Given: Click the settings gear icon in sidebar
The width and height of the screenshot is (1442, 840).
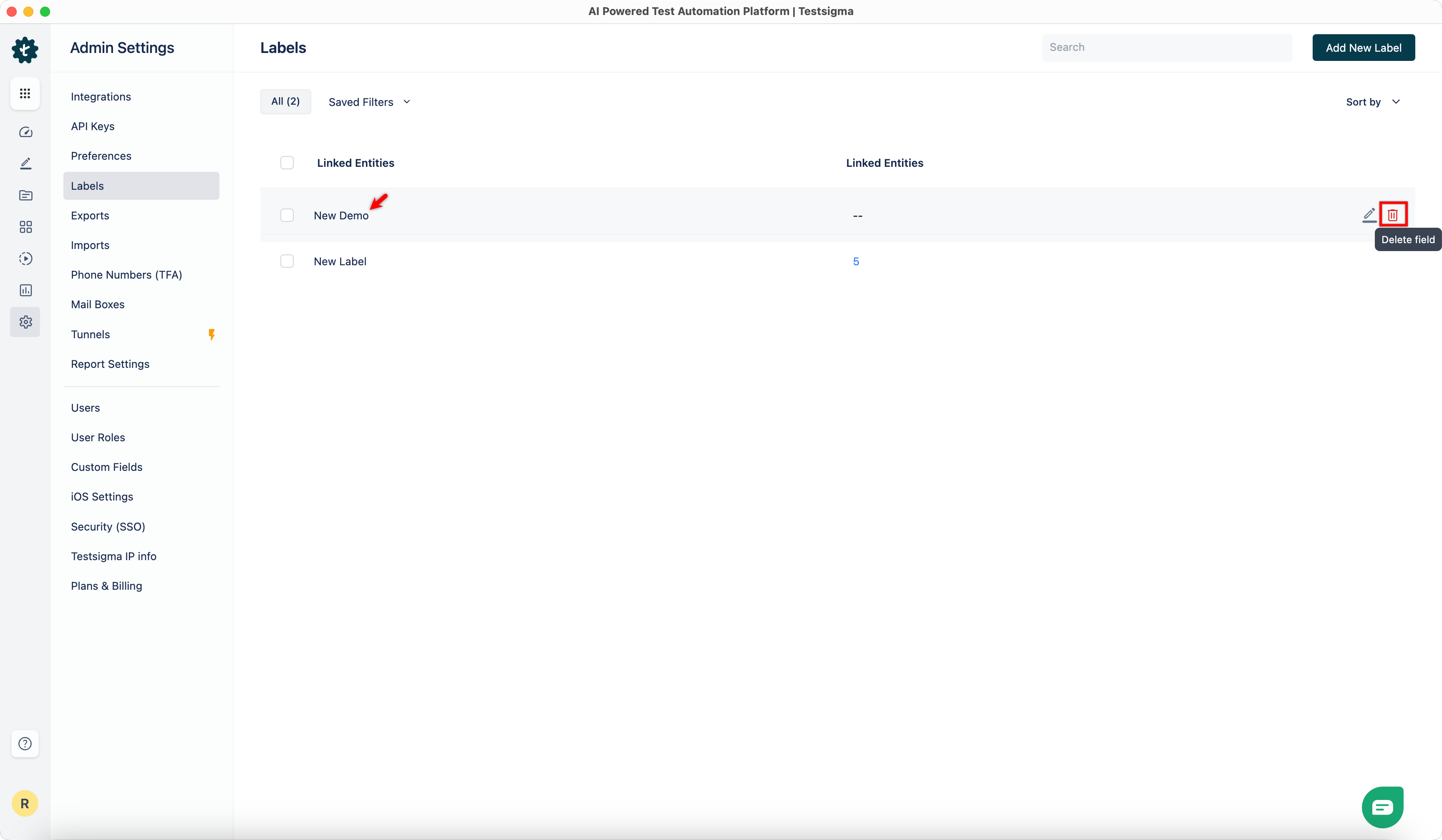Looking at the screenshot, I should [25, 322].
